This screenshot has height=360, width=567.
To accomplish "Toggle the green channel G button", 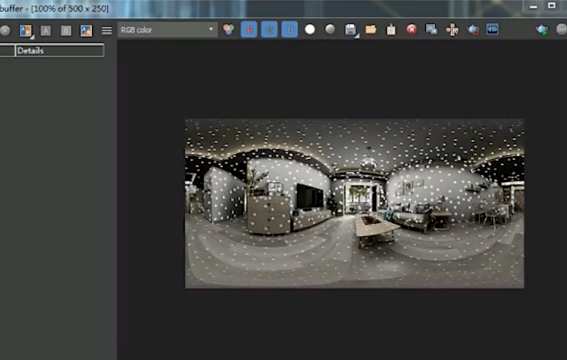I will (269, 30).
